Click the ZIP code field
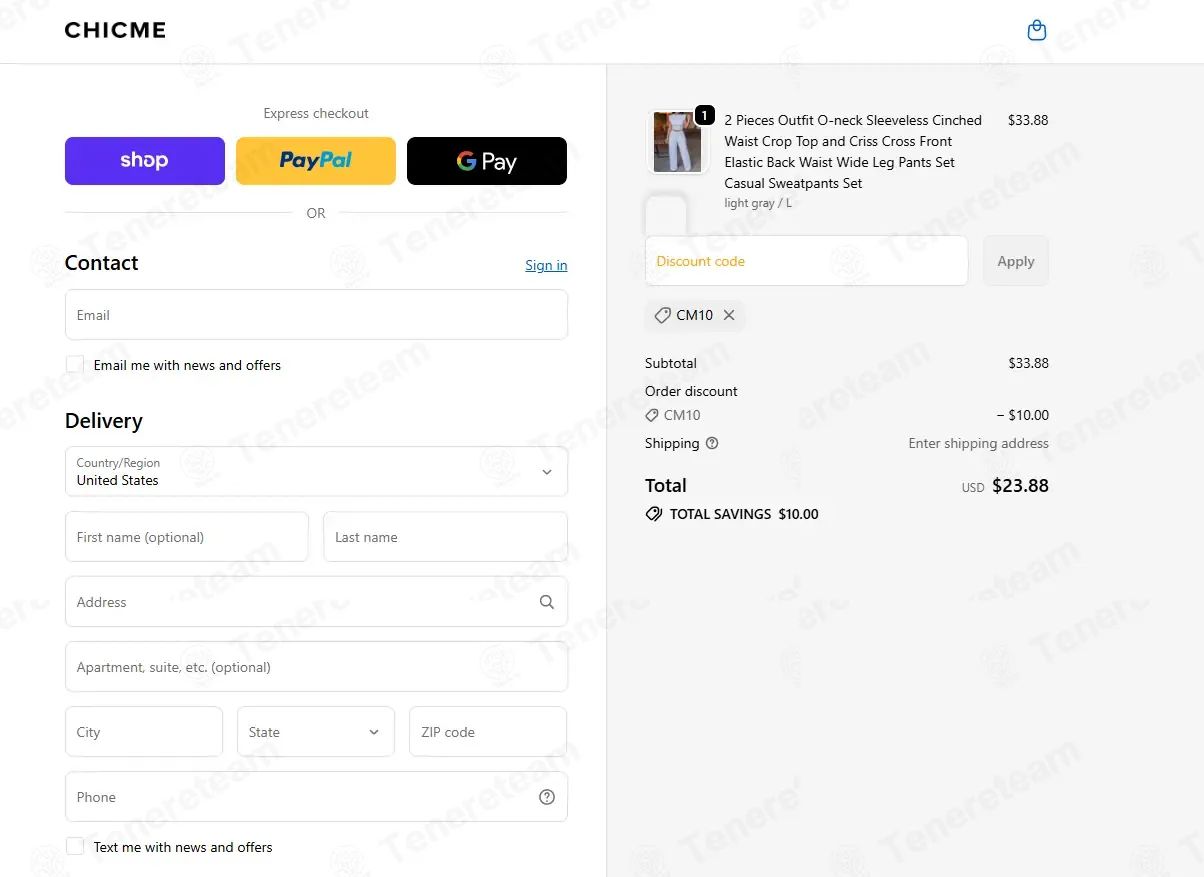This screenshot has width=1204, height=877. click(x=488, y=732)
